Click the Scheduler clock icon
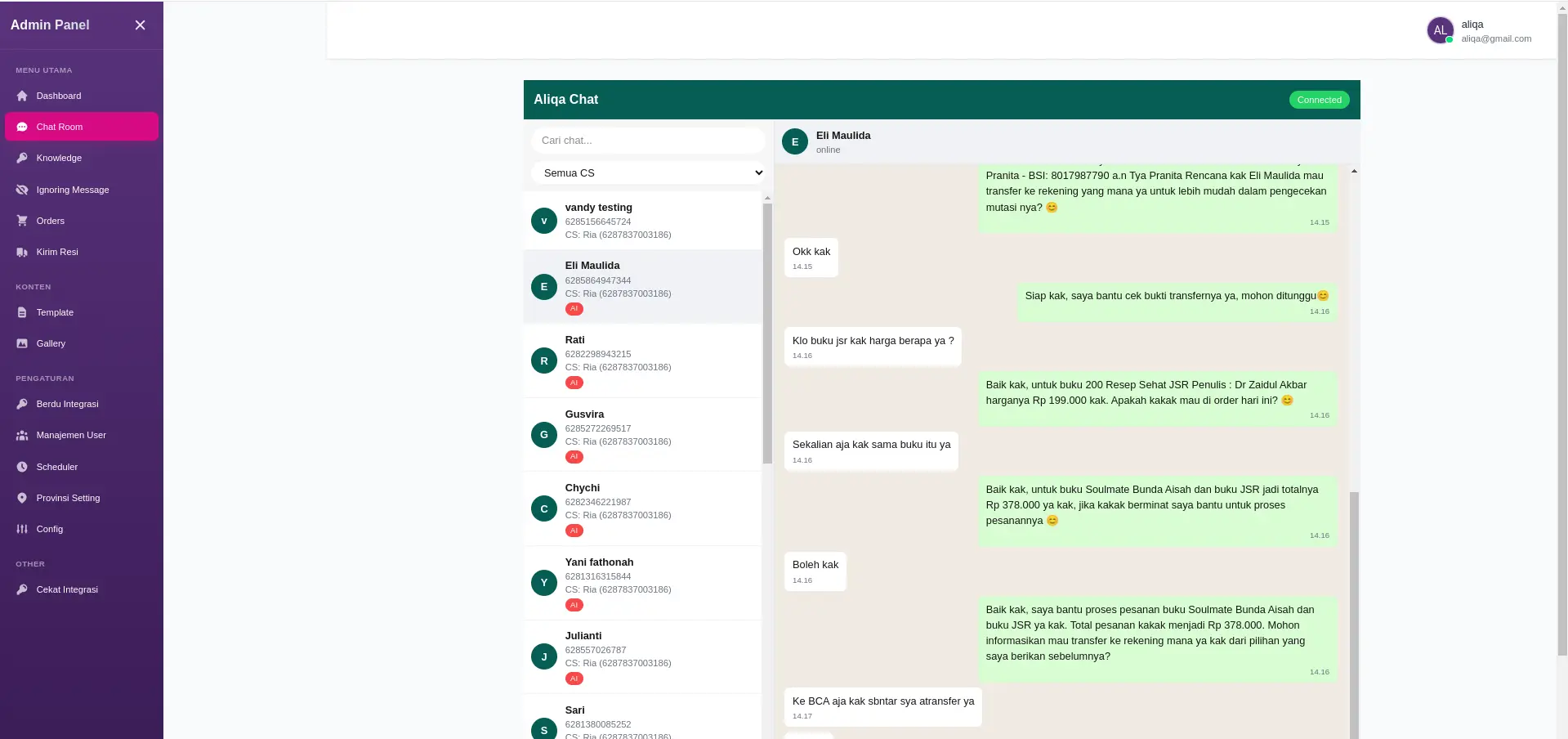This screenshot has width=1568, height=739. (x=21, y=467)
